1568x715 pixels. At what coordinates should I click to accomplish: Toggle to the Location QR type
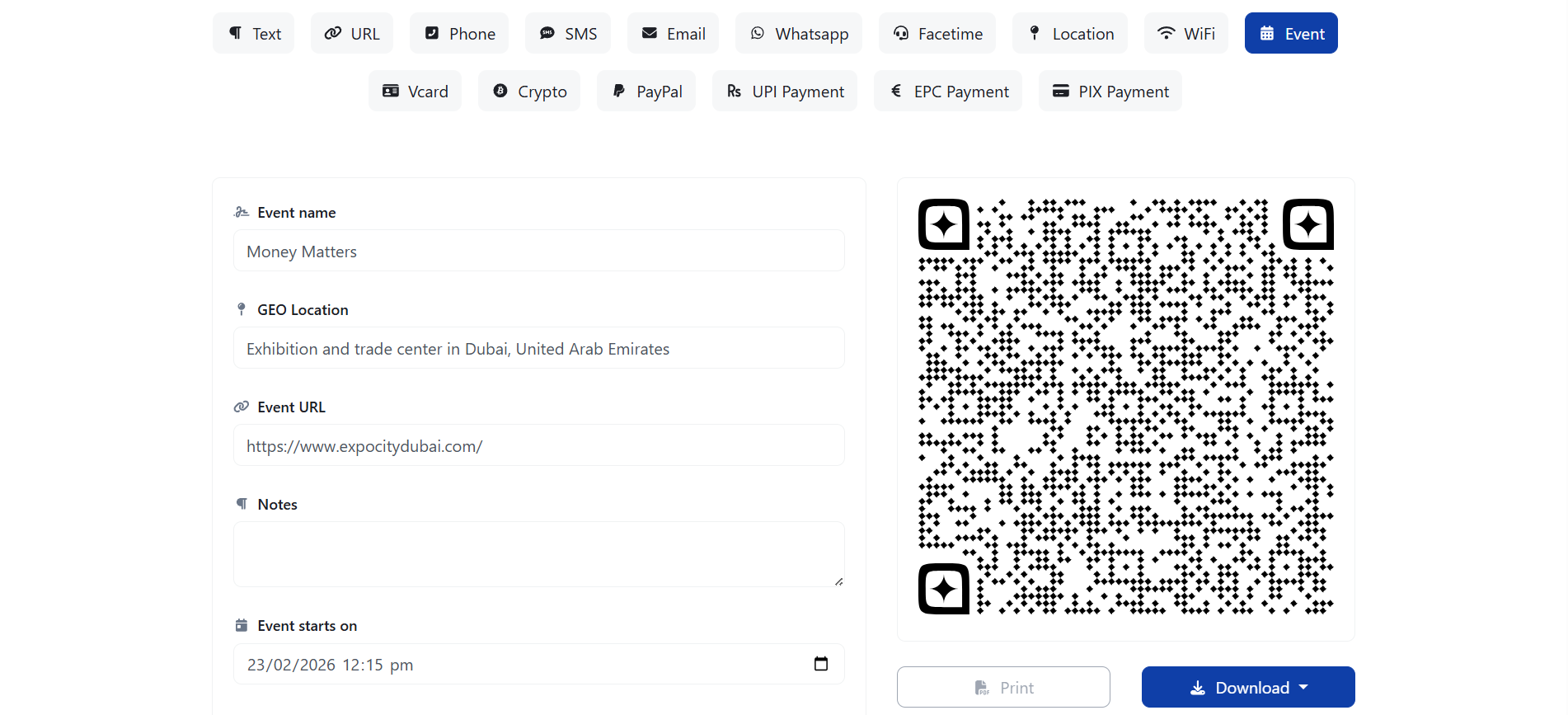[1069, 33]
